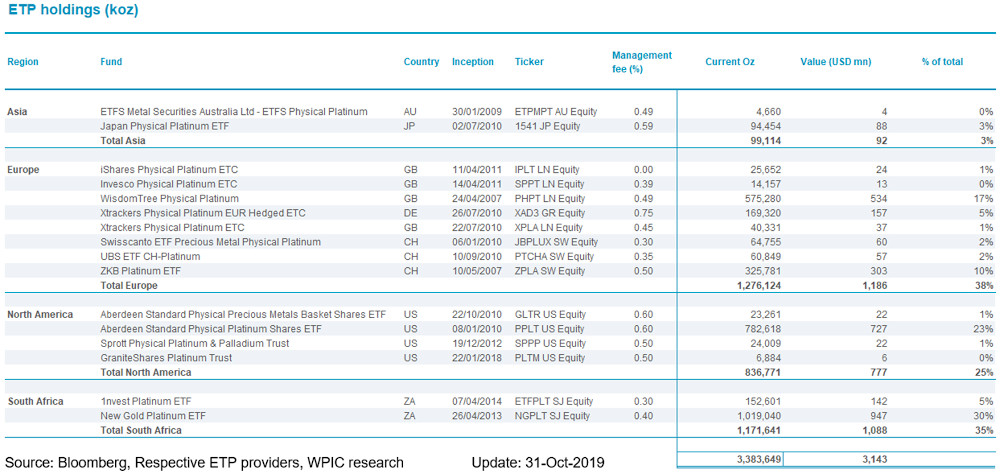Viewport: 1000px width, 474px height.
Task: Click the 'Country' column header
Action: tap(422, 62)
